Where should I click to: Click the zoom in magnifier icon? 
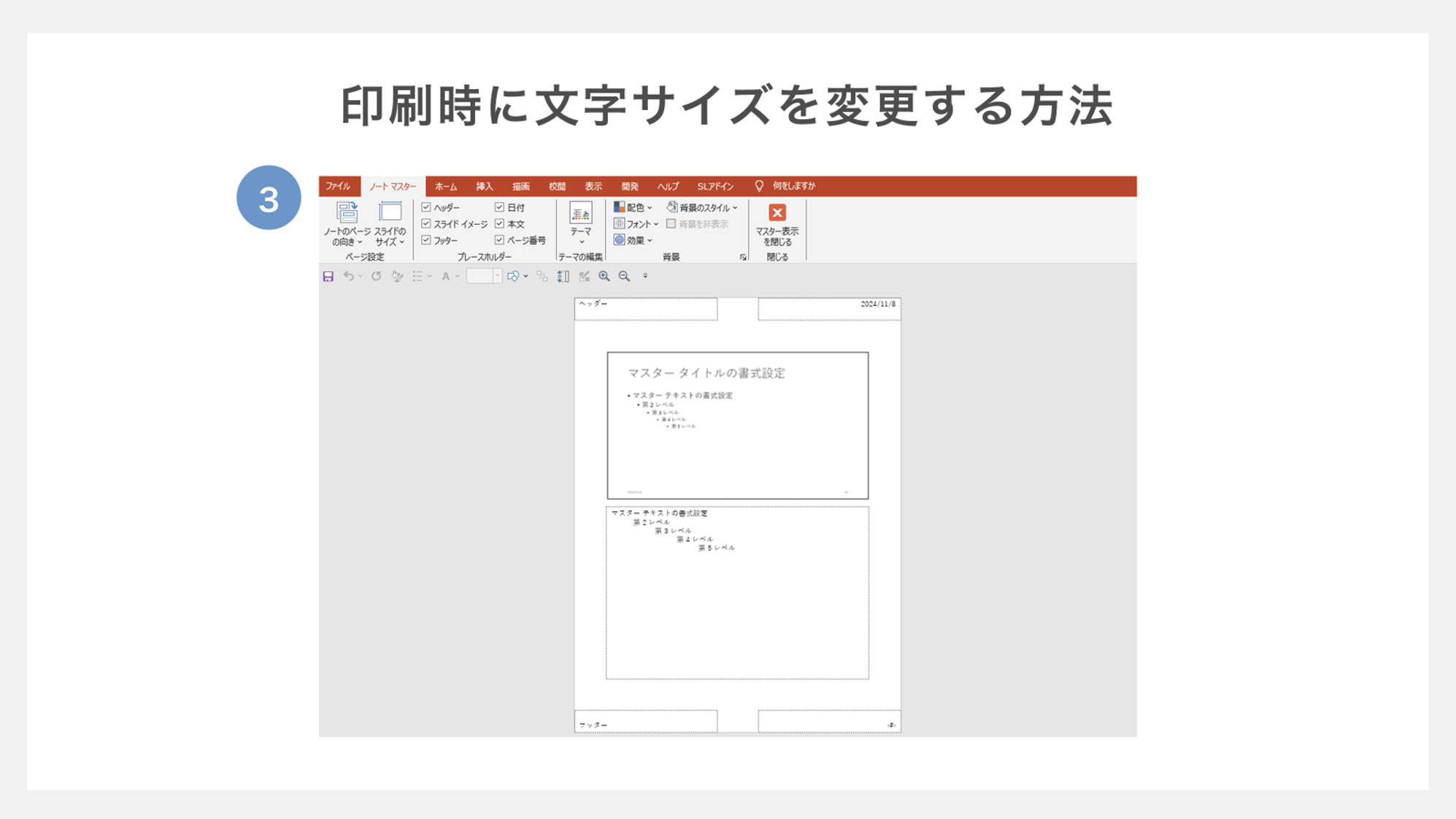tap(604, 276)
